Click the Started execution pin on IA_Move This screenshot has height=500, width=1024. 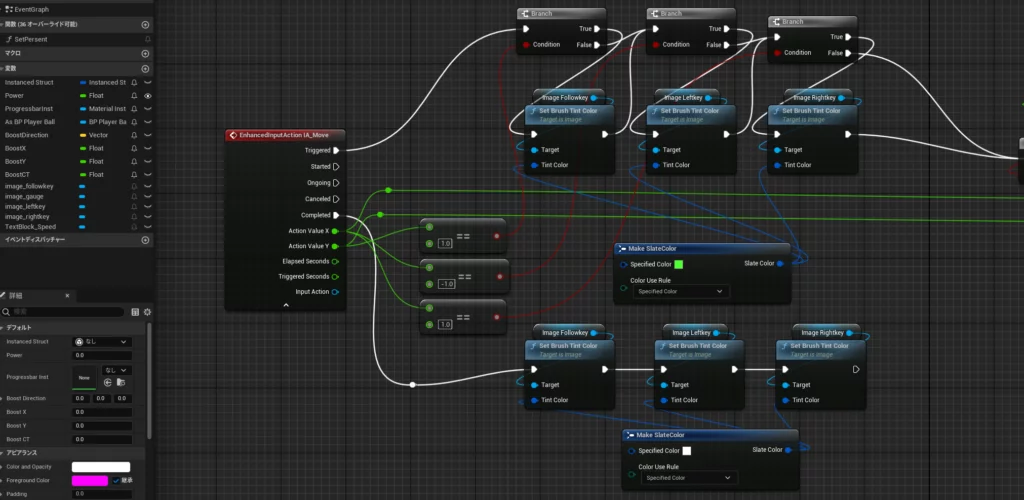tap(336, 167)
